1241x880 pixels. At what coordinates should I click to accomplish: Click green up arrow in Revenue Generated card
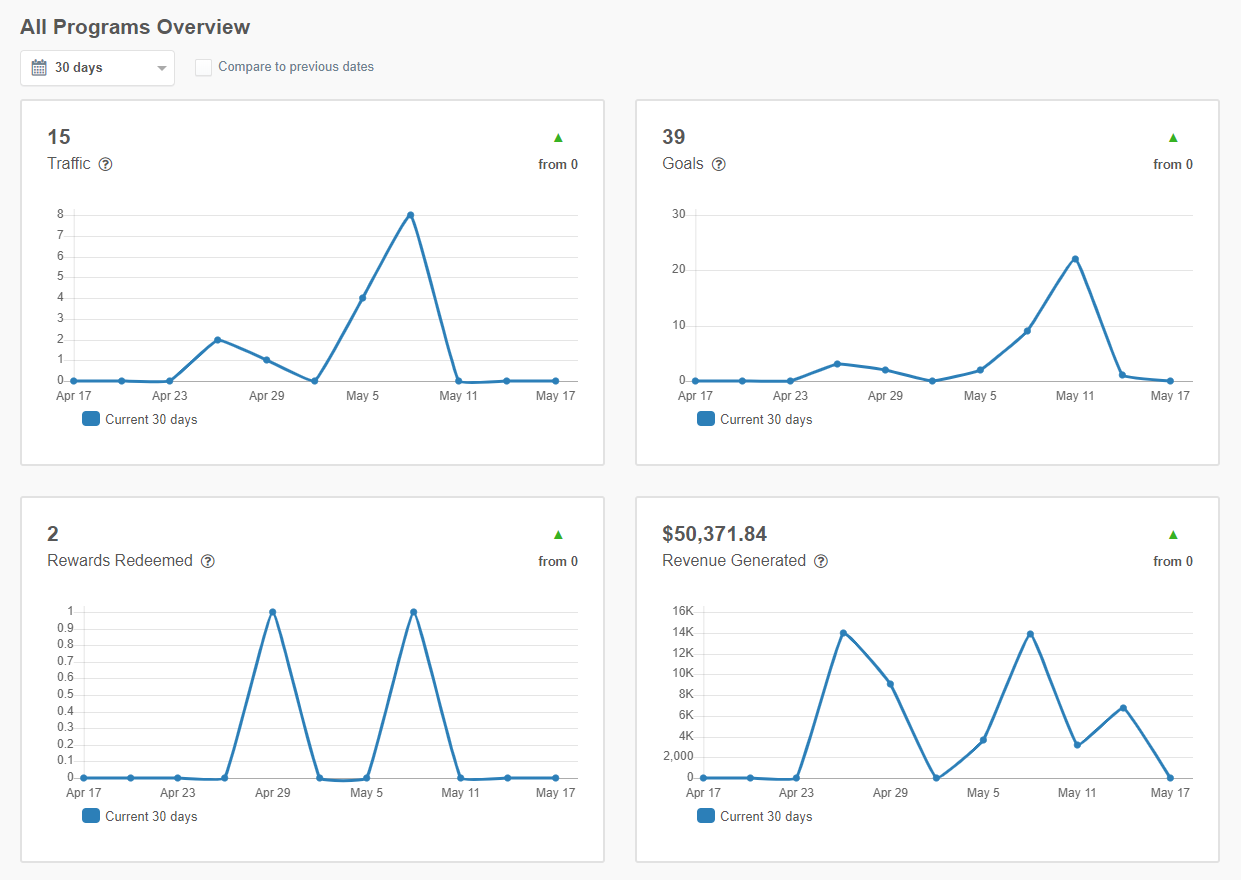click(1173, 535)
